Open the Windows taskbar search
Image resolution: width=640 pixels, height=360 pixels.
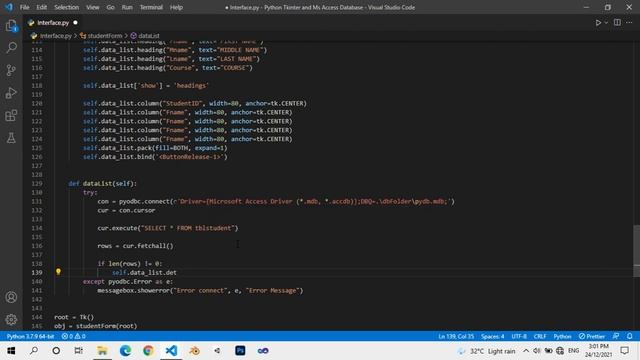(x=34, y=351)
